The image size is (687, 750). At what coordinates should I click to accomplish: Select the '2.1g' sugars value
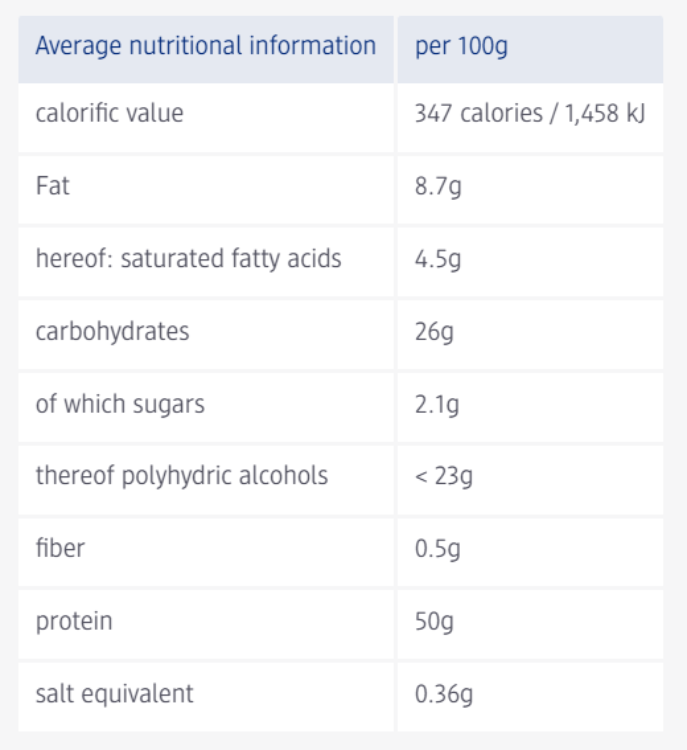(x=437, y=404)
